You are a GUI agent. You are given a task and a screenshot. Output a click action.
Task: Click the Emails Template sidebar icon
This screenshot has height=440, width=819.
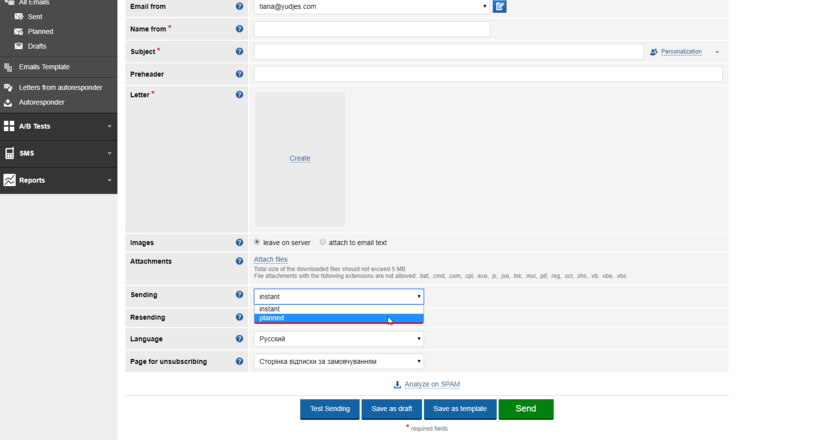coord(8,67)
